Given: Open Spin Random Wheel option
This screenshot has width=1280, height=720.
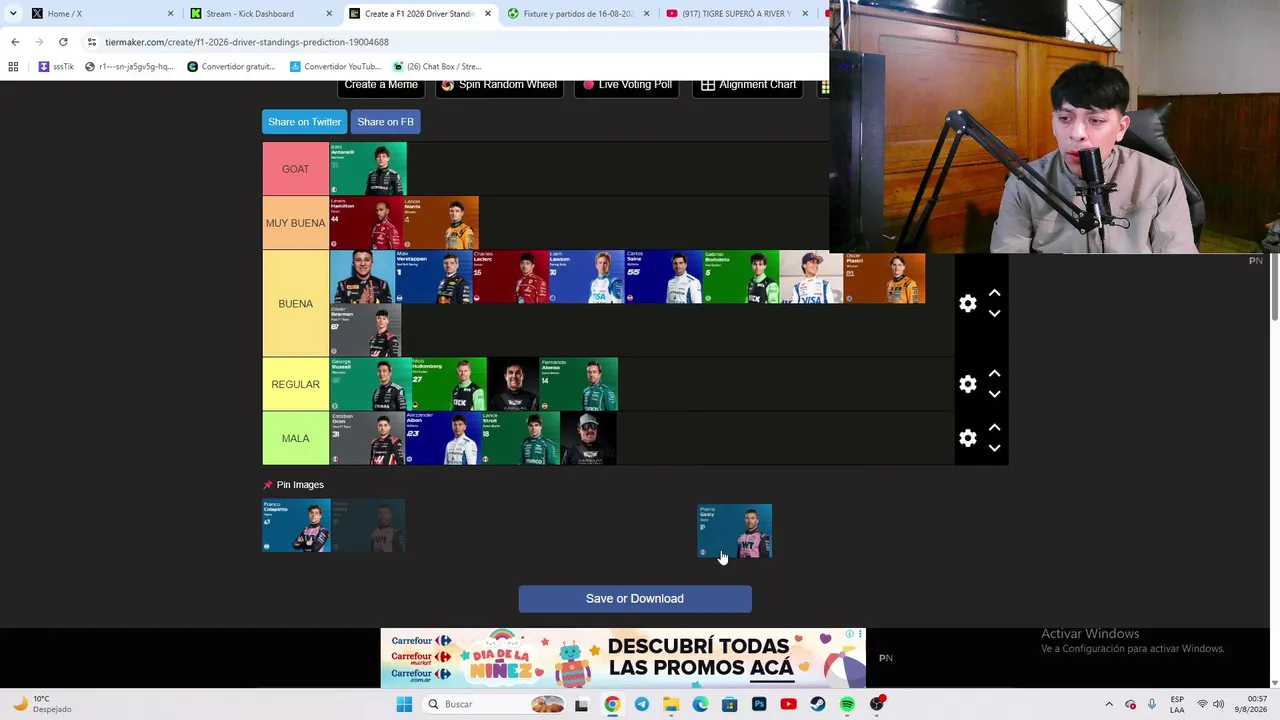Looking at the screenshot, I should pyautogui.click(x=499, y=86).
